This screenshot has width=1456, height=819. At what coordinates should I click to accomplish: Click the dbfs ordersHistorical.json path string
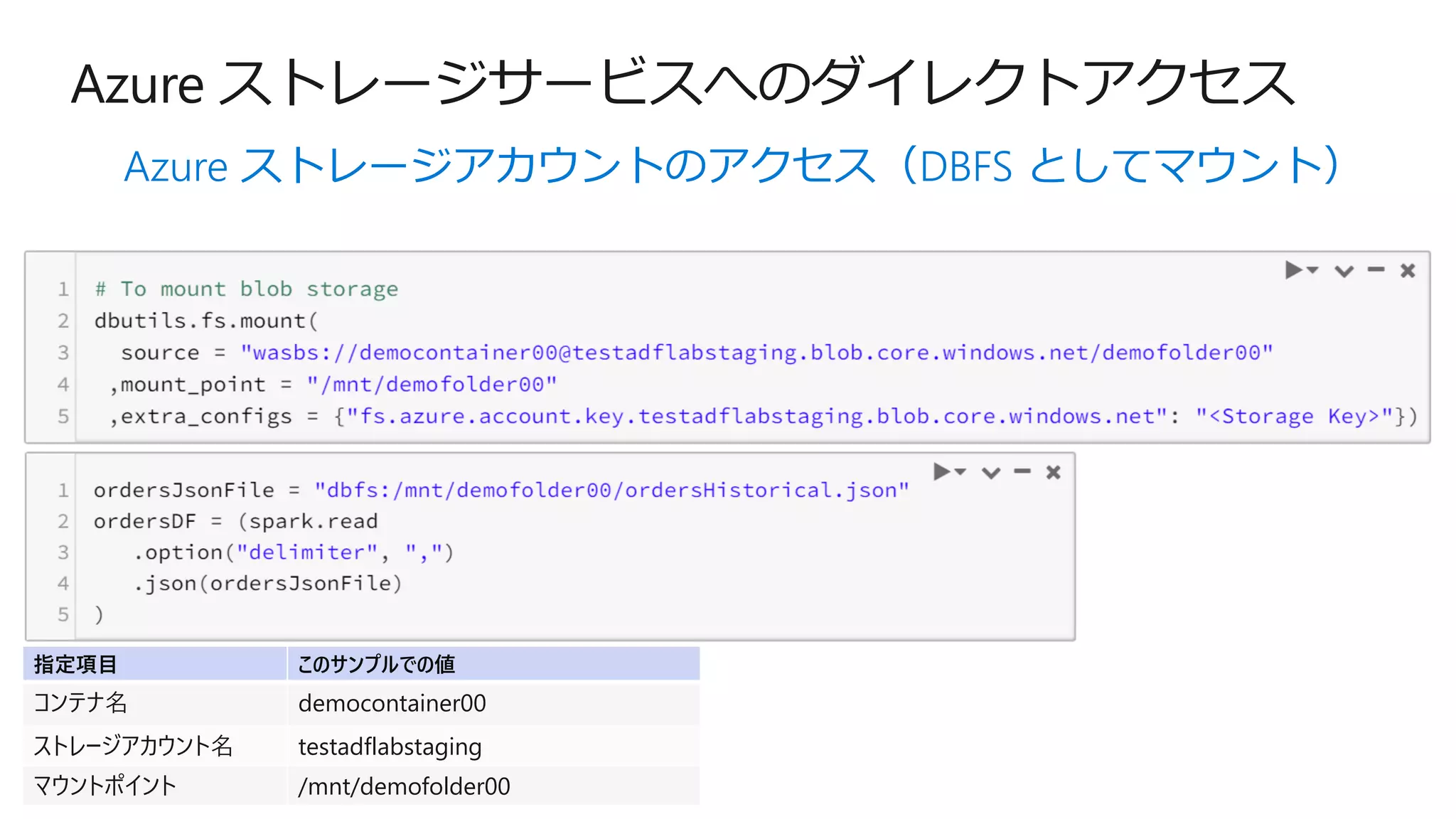point(611,491)
